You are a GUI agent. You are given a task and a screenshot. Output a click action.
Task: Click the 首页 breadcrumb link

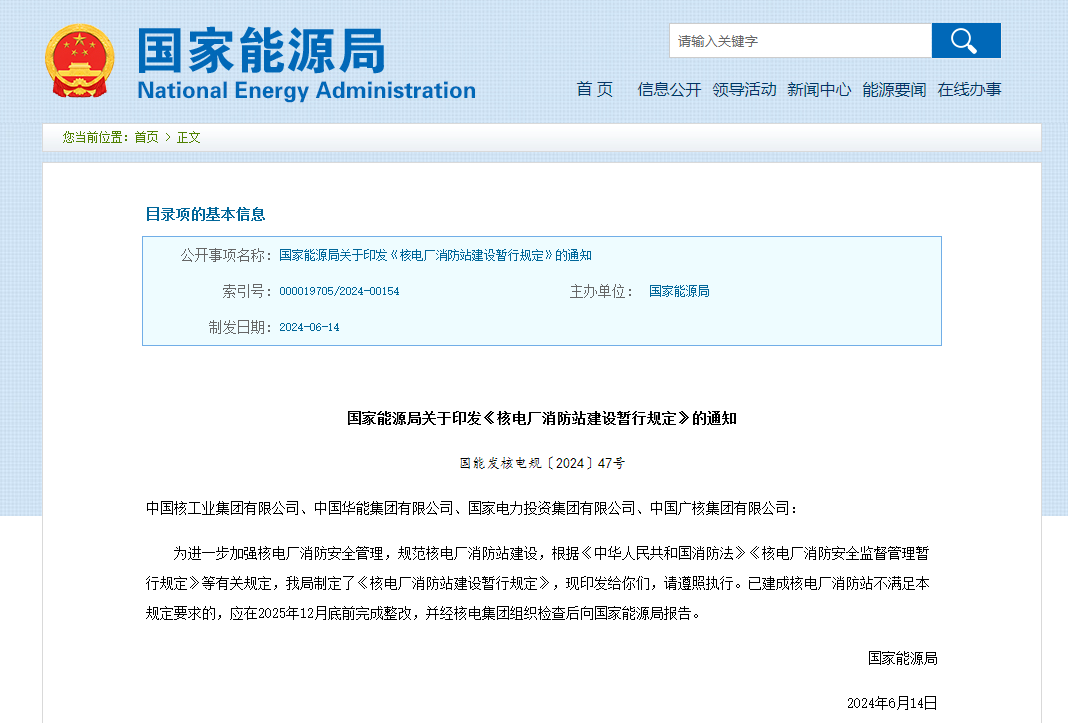146,138
